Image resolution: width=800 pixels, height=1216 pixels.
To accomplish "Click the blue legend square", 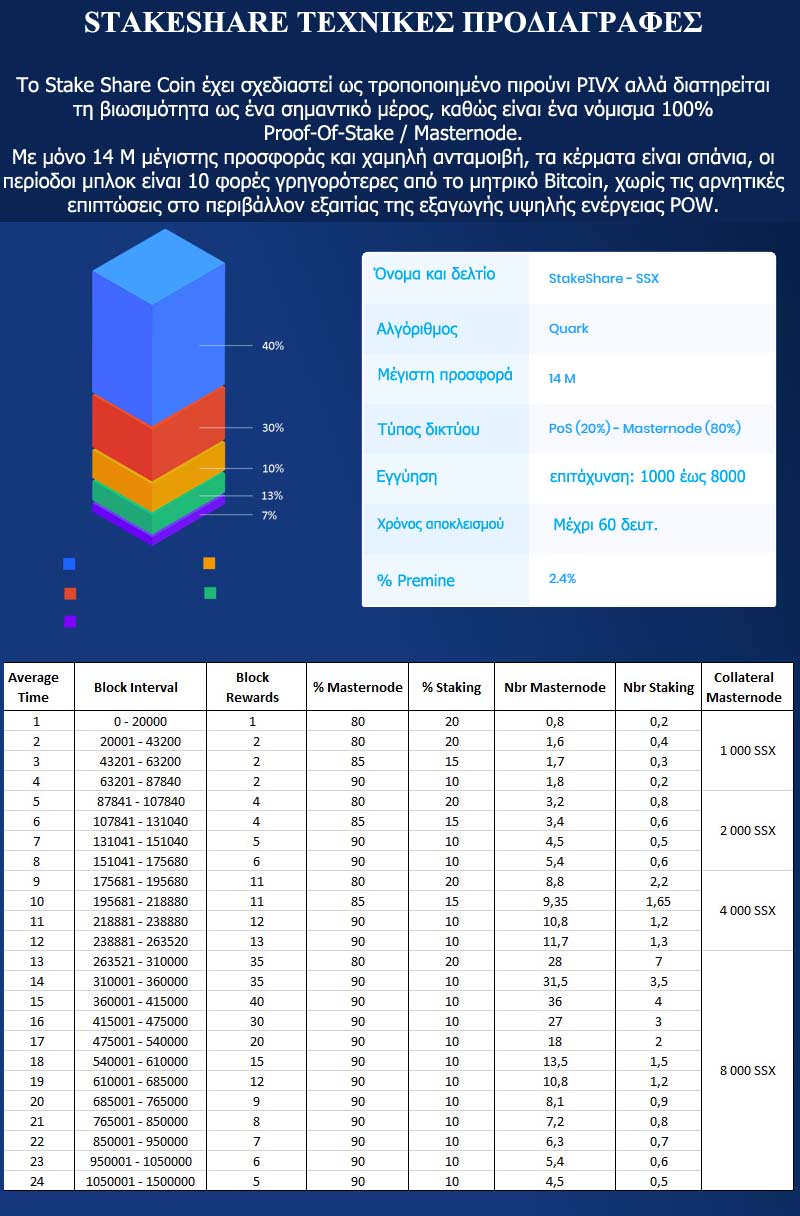I will [x=69, y=564].
